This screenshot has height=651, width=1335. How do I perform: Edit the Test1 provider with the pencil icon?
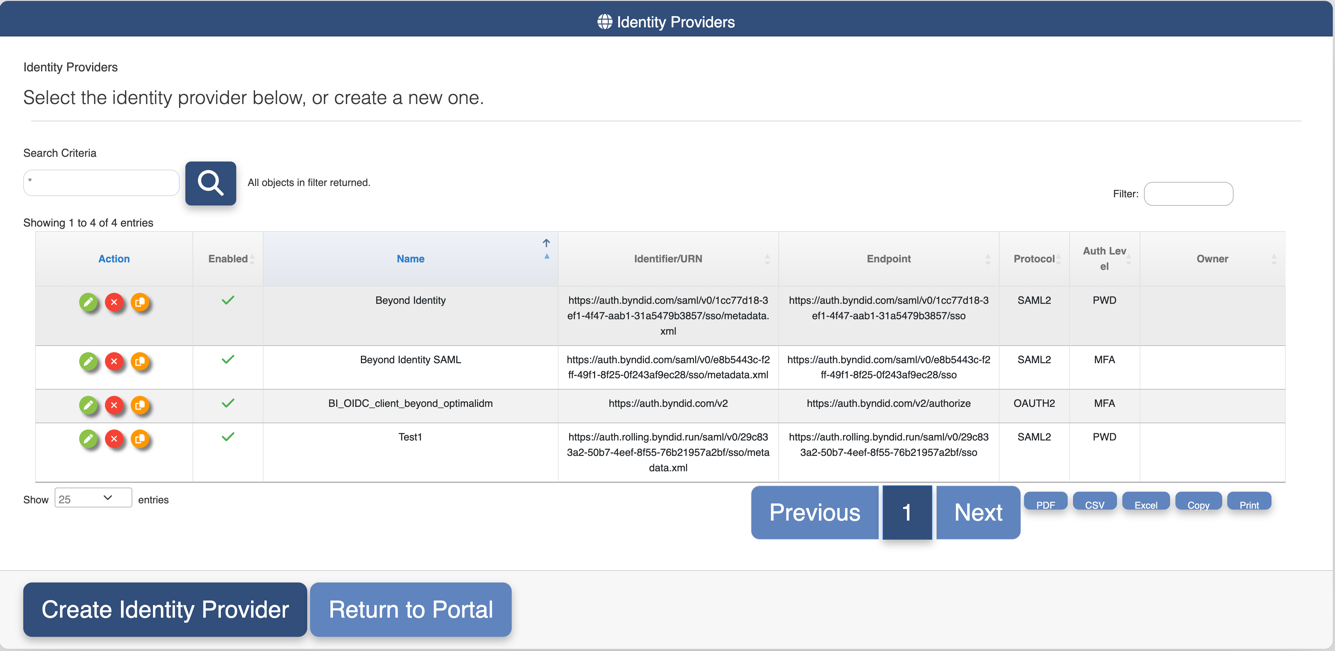coord(89,439)
